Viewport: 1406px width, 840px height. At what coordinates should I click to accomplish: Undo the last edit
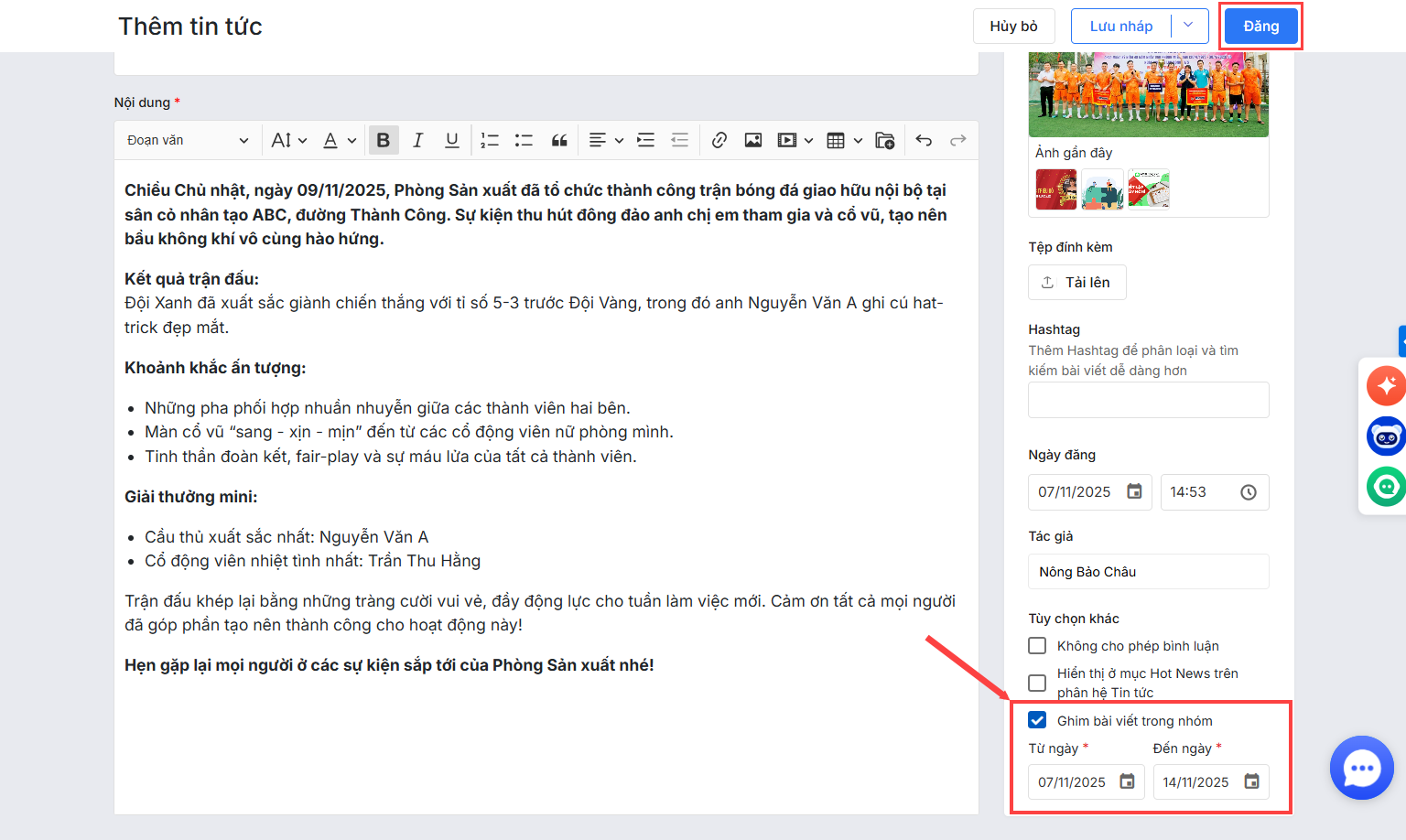tap(924, 140)
